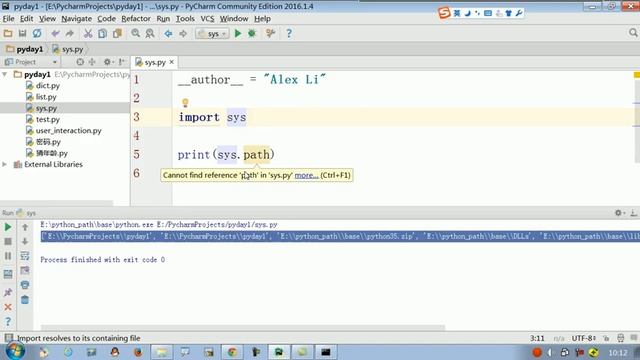The height and width of the screenshot is (360, 640).
Task: Open the Refactor menu
Action: (x=136, y=19)
